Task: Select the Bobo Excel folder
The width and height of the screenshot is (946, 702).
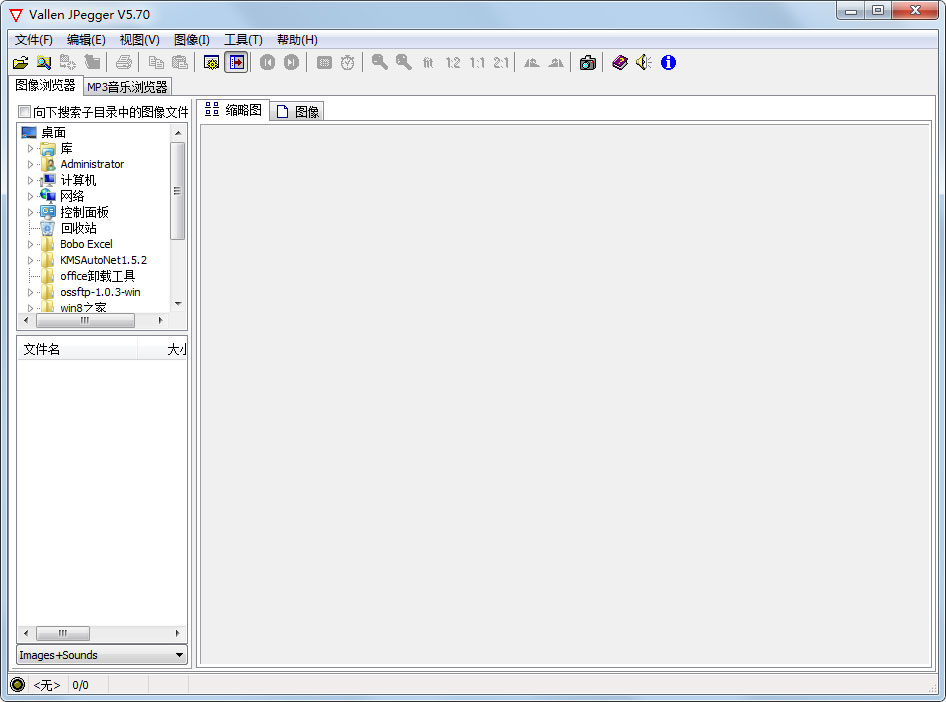Action: [x=86, y=244]
